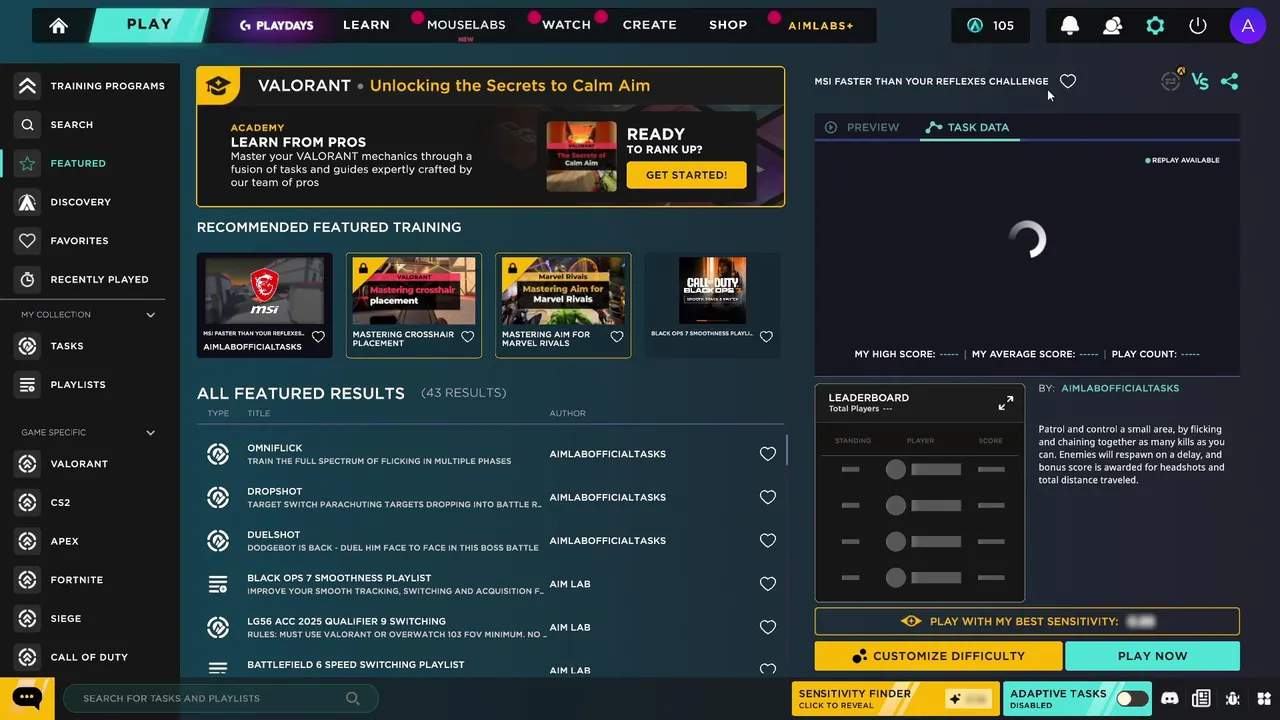Click Customize Difficulty

click(x=938, y=656)
